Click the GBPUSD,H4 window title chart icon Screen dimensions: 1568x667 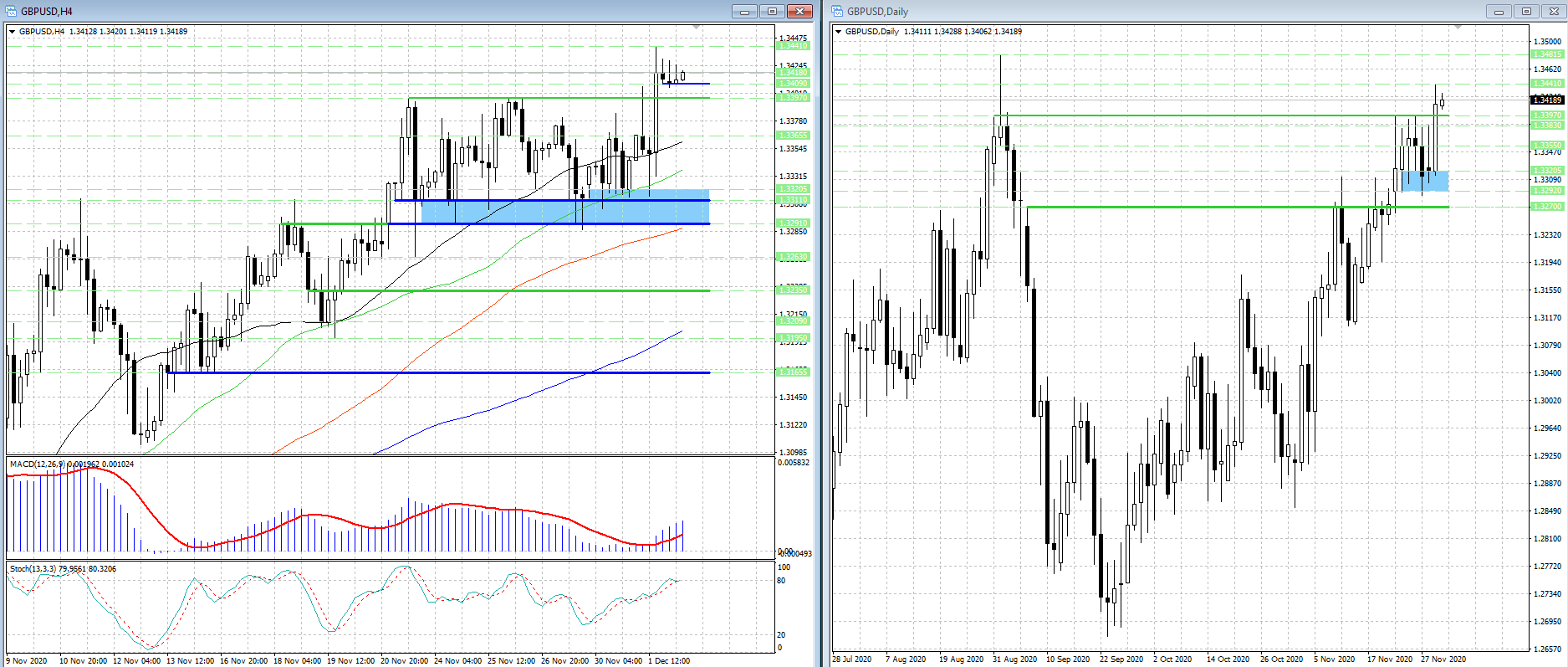tap(12, 11)
